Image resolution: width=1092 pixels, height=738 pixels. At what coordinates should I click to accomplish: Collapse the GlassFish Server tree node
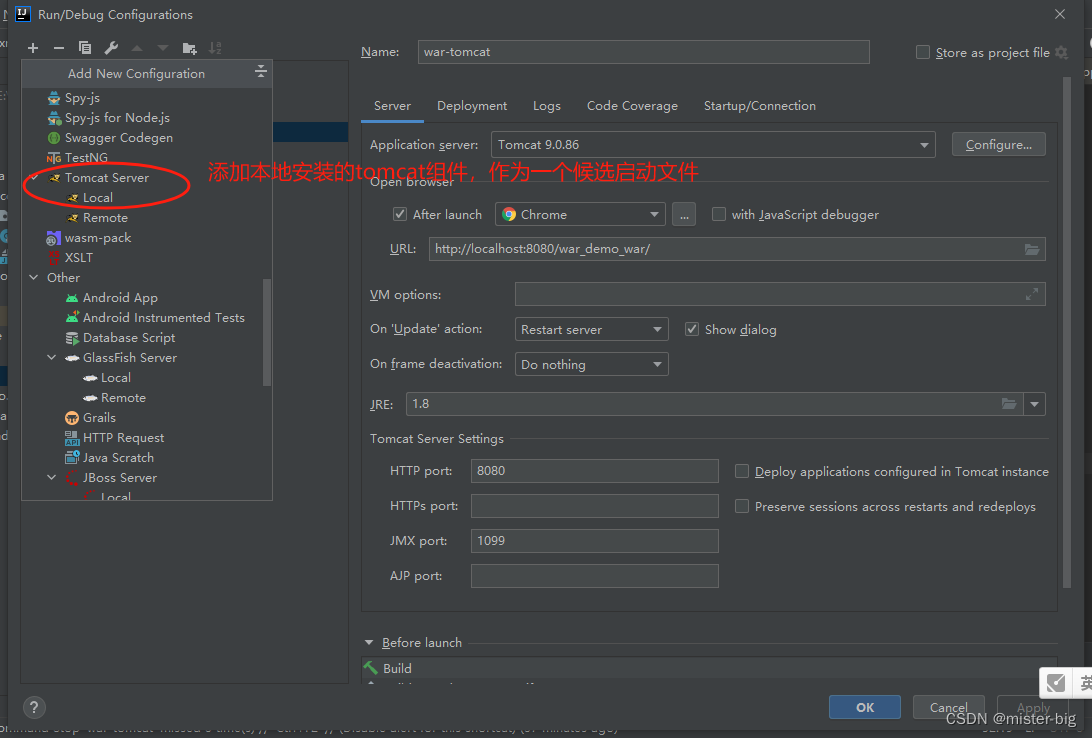[x=51, y=357]
